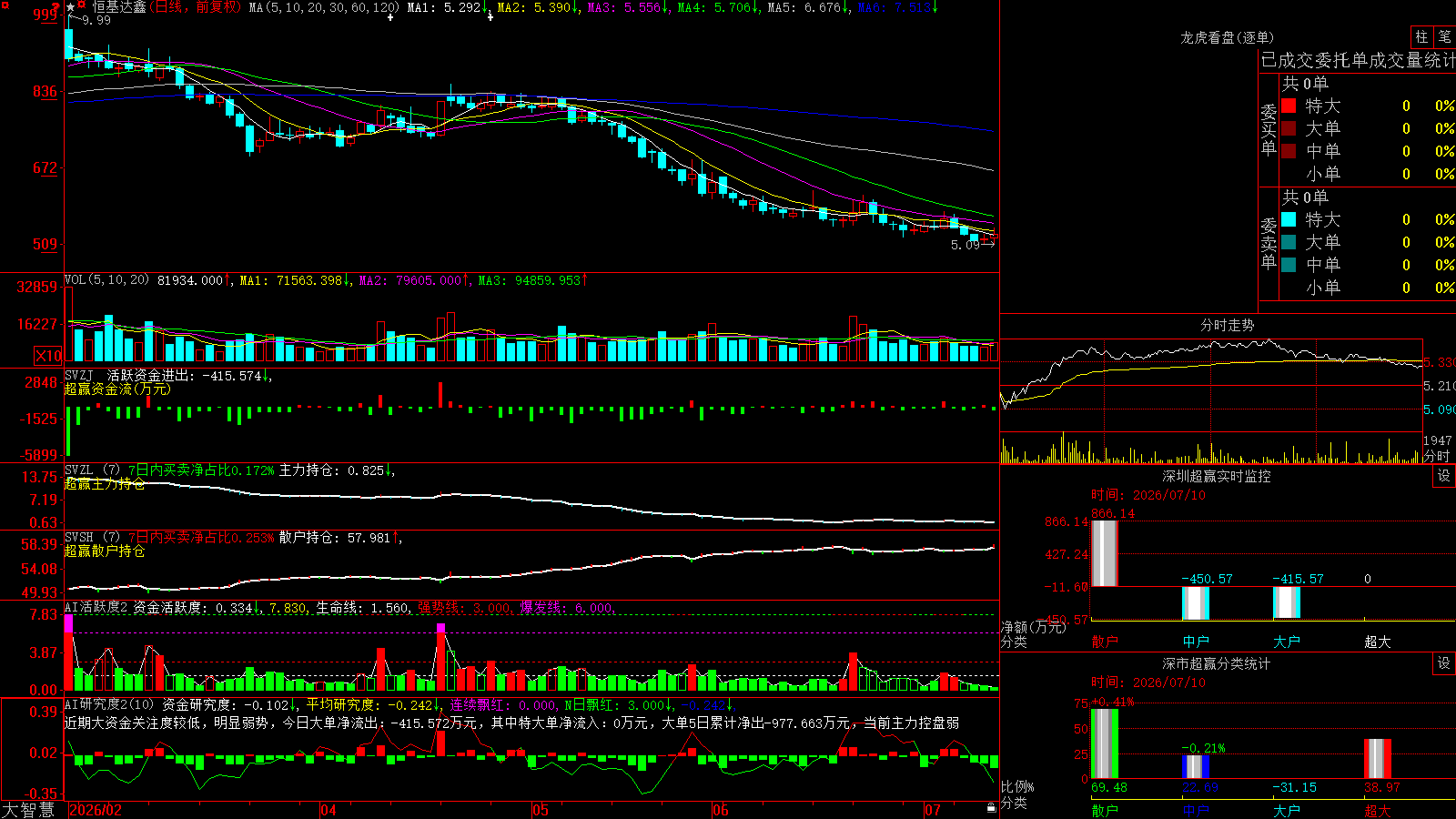Click the 委卖单 section label
Viewport: 1456px width, 819px height.
tap(1269, 243)
